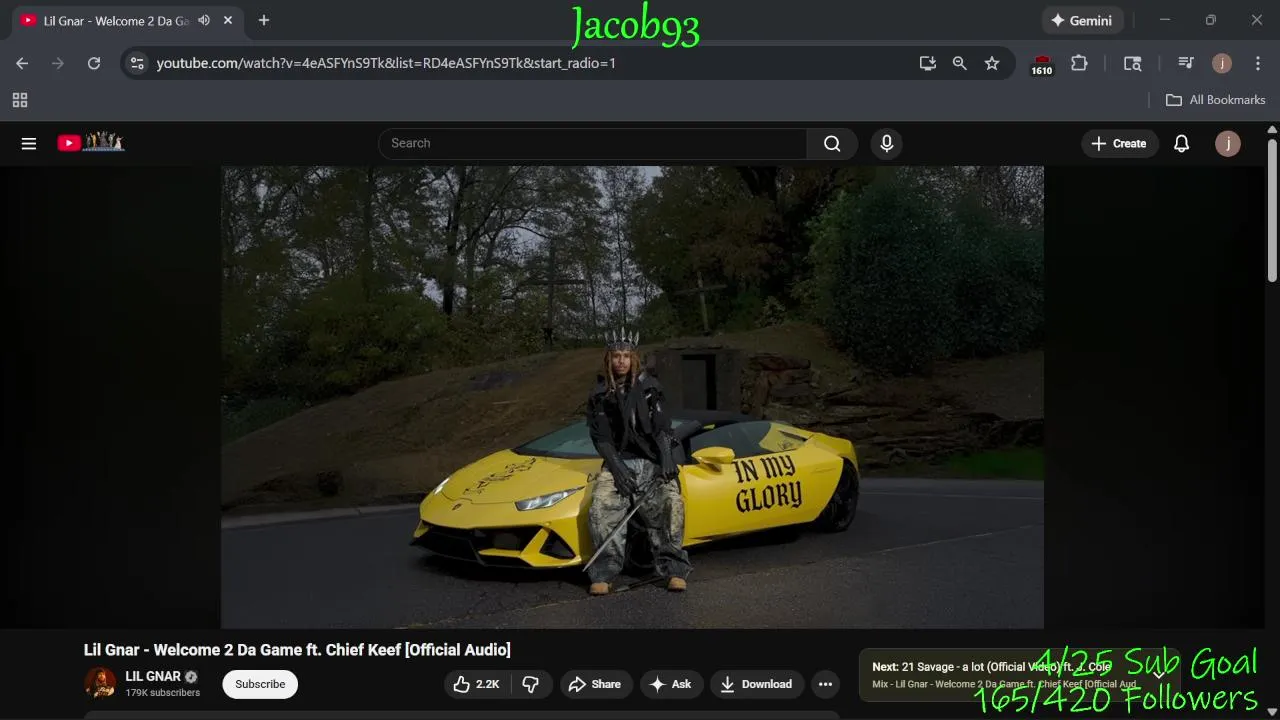The height and width of the screenshot is (720, 1280).
Task: Open the apps grid in bookmarks bar
Action: tap(20, 100)
